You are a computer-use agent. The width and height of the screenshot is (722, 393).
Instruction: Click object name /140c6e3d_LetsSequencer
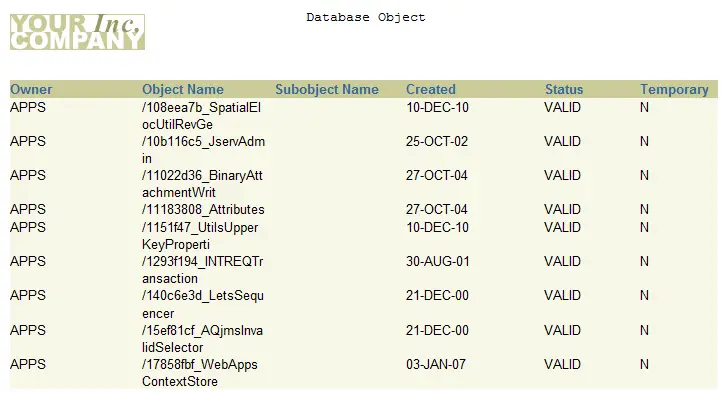[x=203, y=304]
